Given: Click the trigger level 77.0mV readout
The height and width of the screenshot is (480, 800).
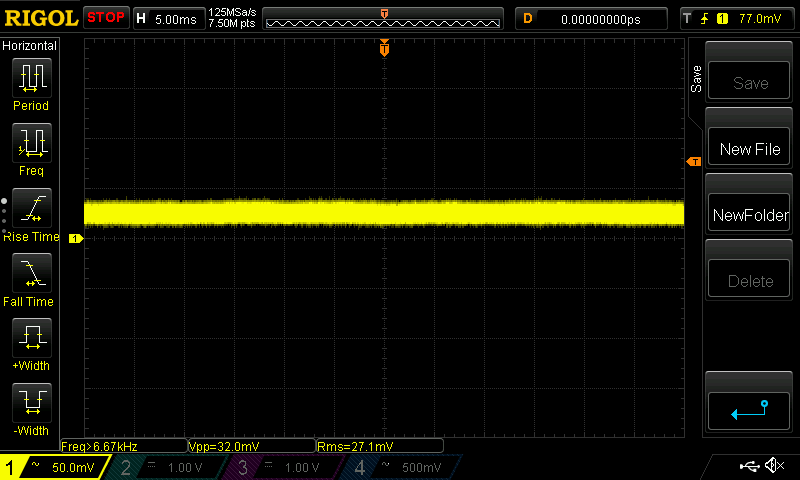Looking at the screenshot, I should pos(760,19).
